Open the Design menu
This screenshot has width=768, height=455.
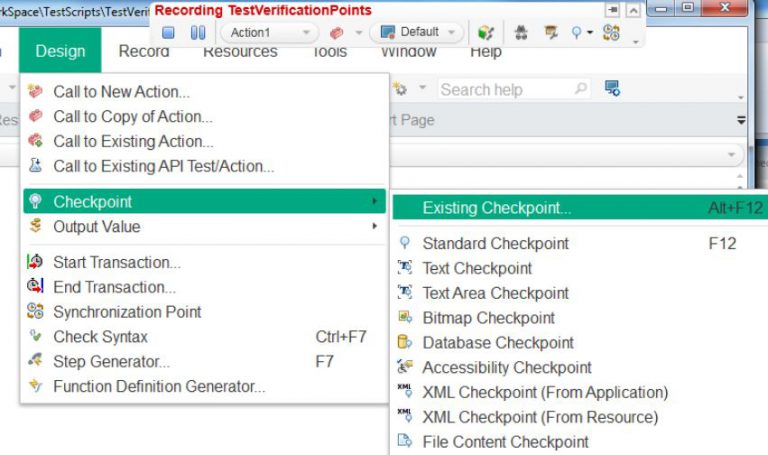(60, 51)
